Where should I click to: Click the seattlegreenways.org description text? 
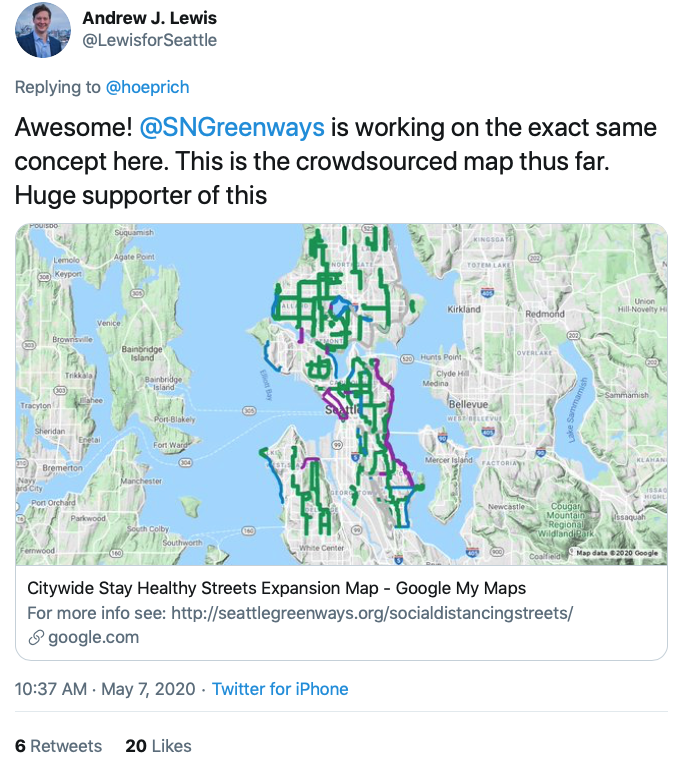point(300,613)
